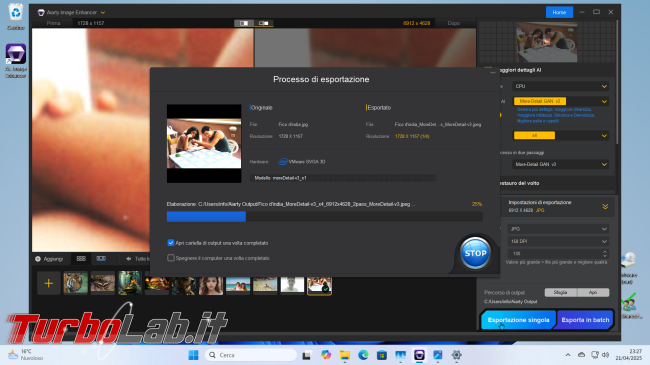Click the Tutte back-arrow icon in the thumbnail toolbar
The width and height of the screenshot is (650, 365).
(x=129, y=259)
